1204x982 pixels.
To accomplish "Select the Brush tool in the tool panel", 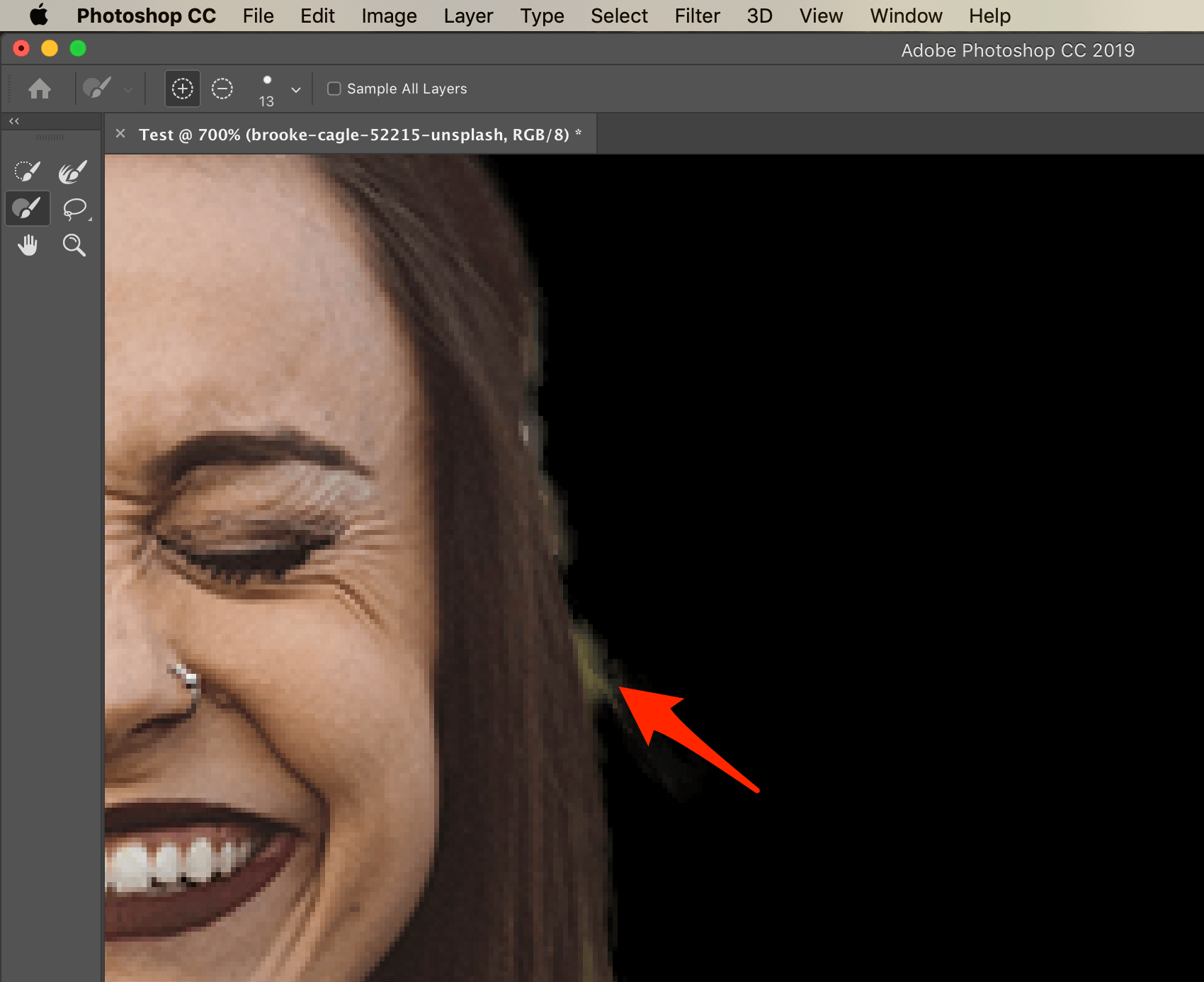I will click(27, 208).
